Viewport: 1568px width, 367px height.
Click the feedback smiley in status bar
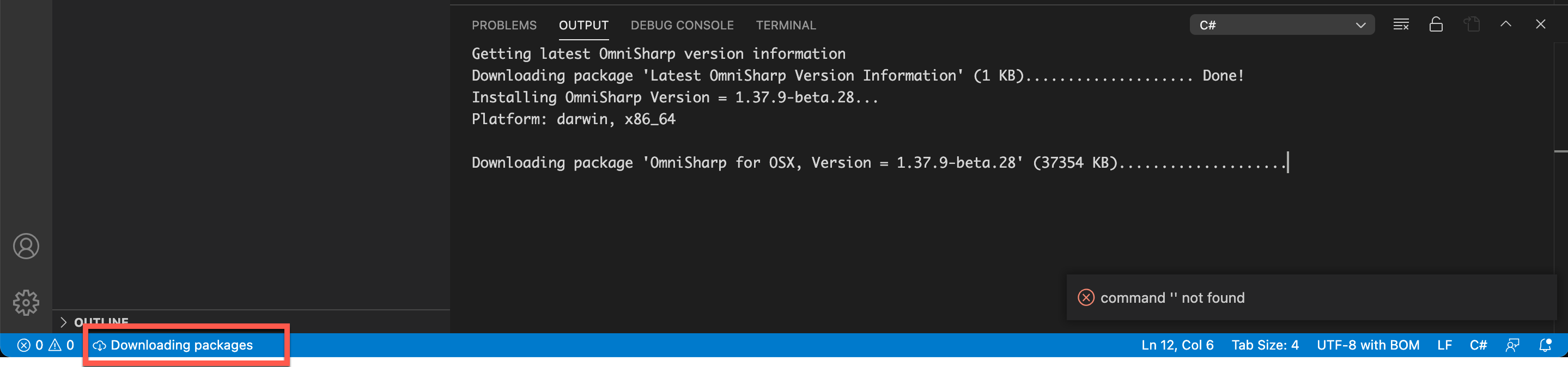(x=1512, y=345)
